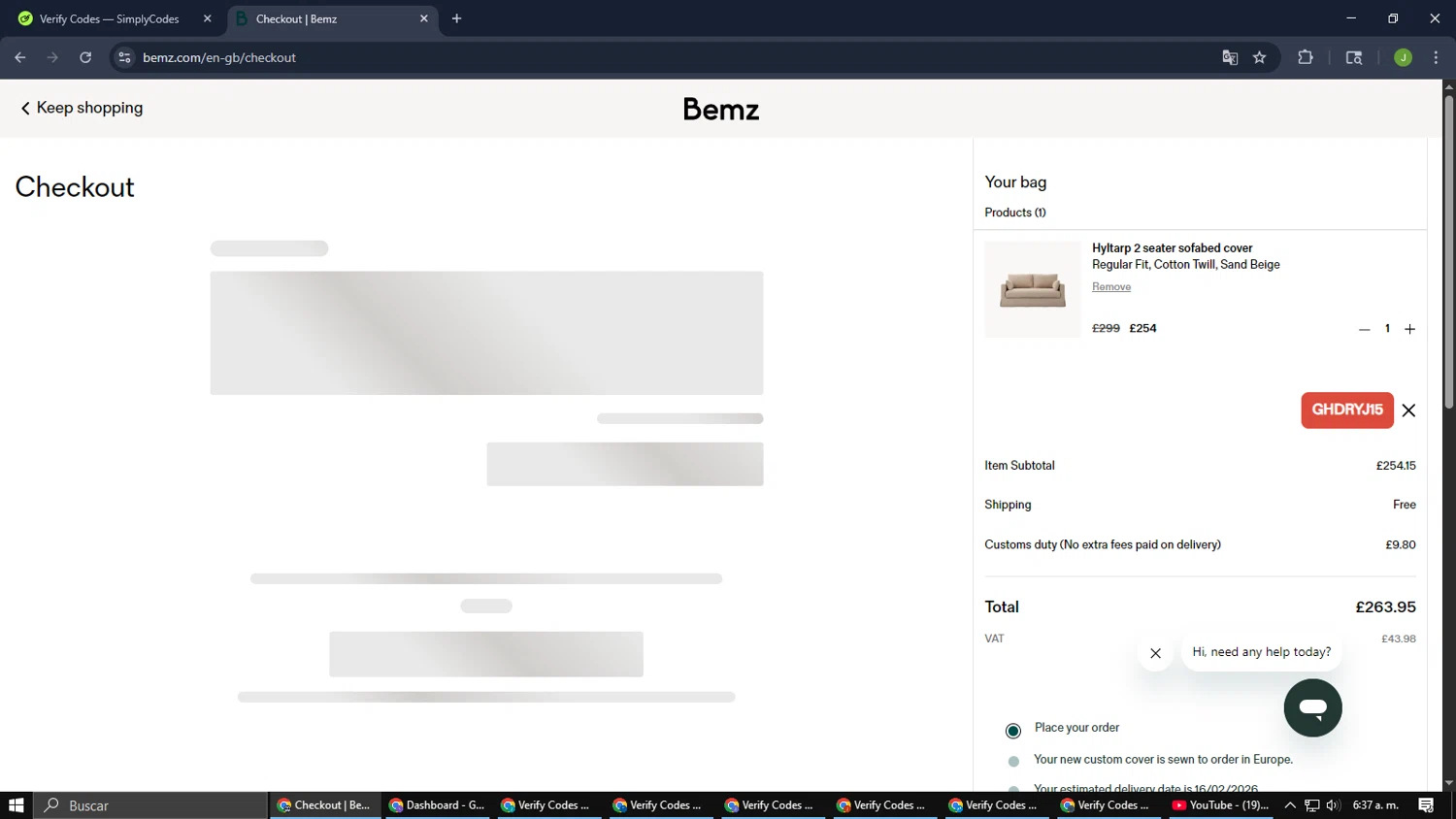Switch to Verify Codes — SimplyCodes tab
The image size is (1456, 819).
tap(110, 18)
